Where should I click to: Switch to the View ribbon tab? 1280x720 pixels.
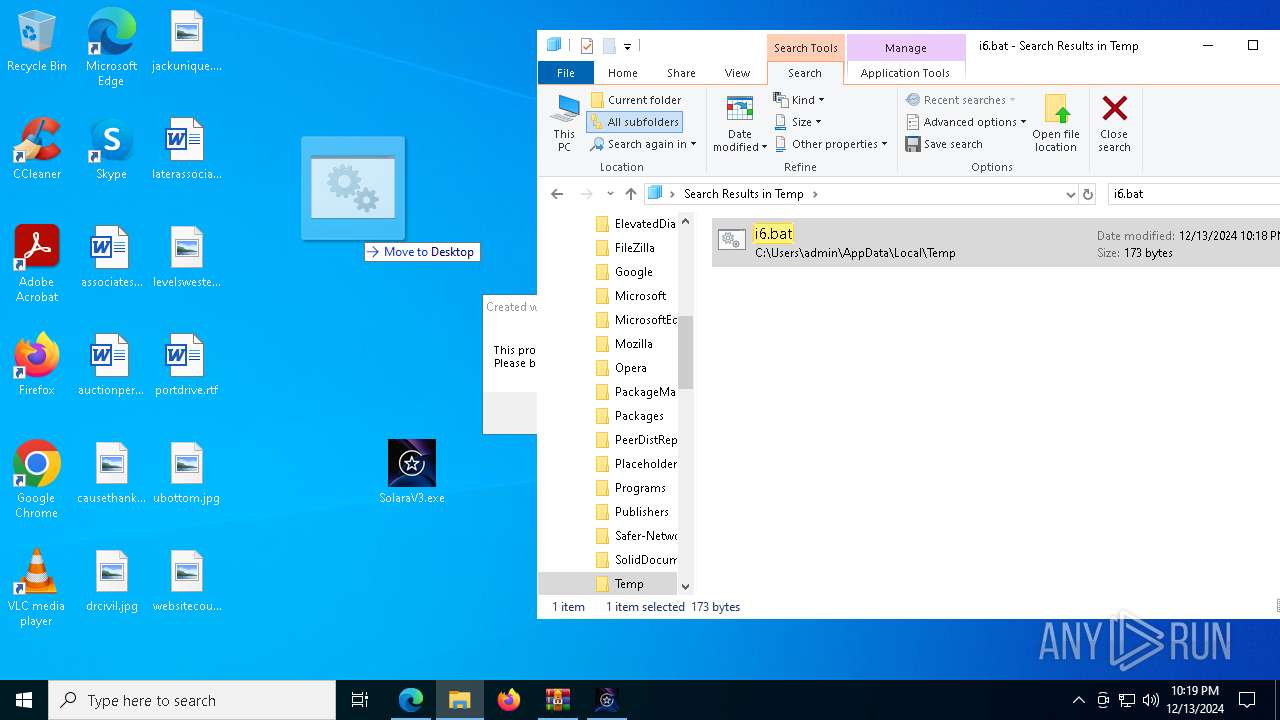pos(737,73)
